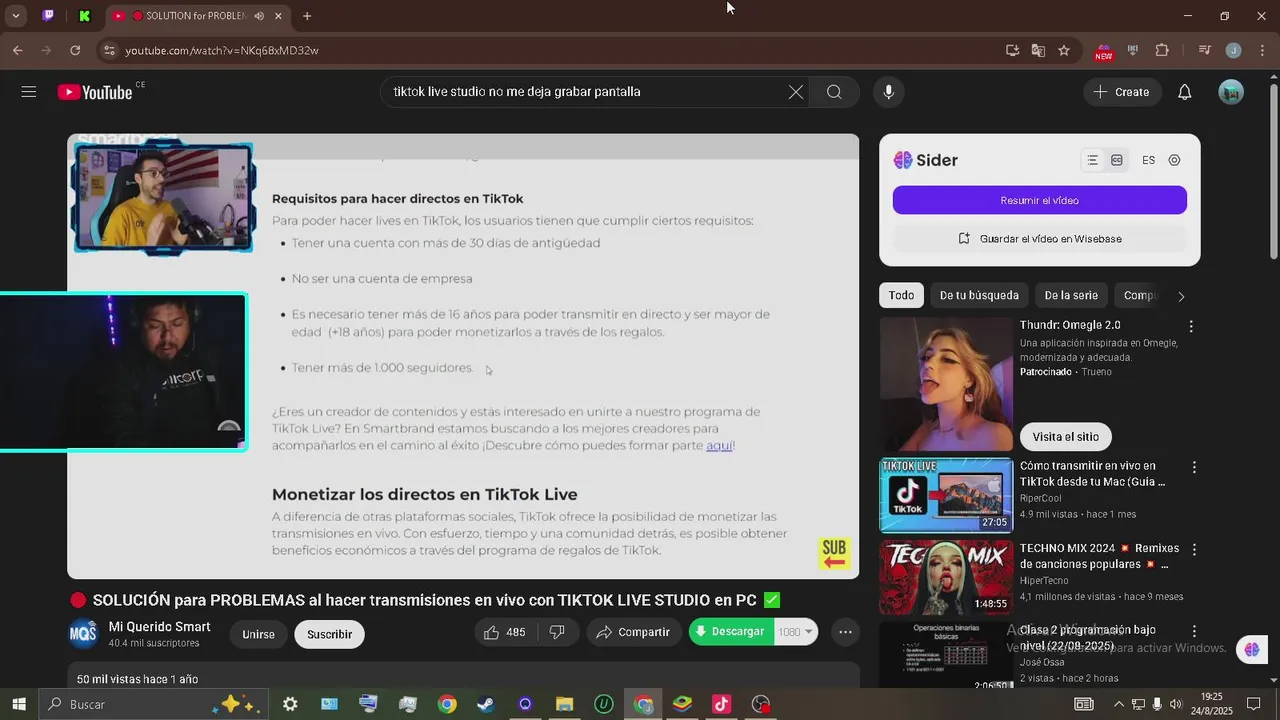Select the De la serie chip
Viewport: 1280px width, 720px height.
(1071, 295)
